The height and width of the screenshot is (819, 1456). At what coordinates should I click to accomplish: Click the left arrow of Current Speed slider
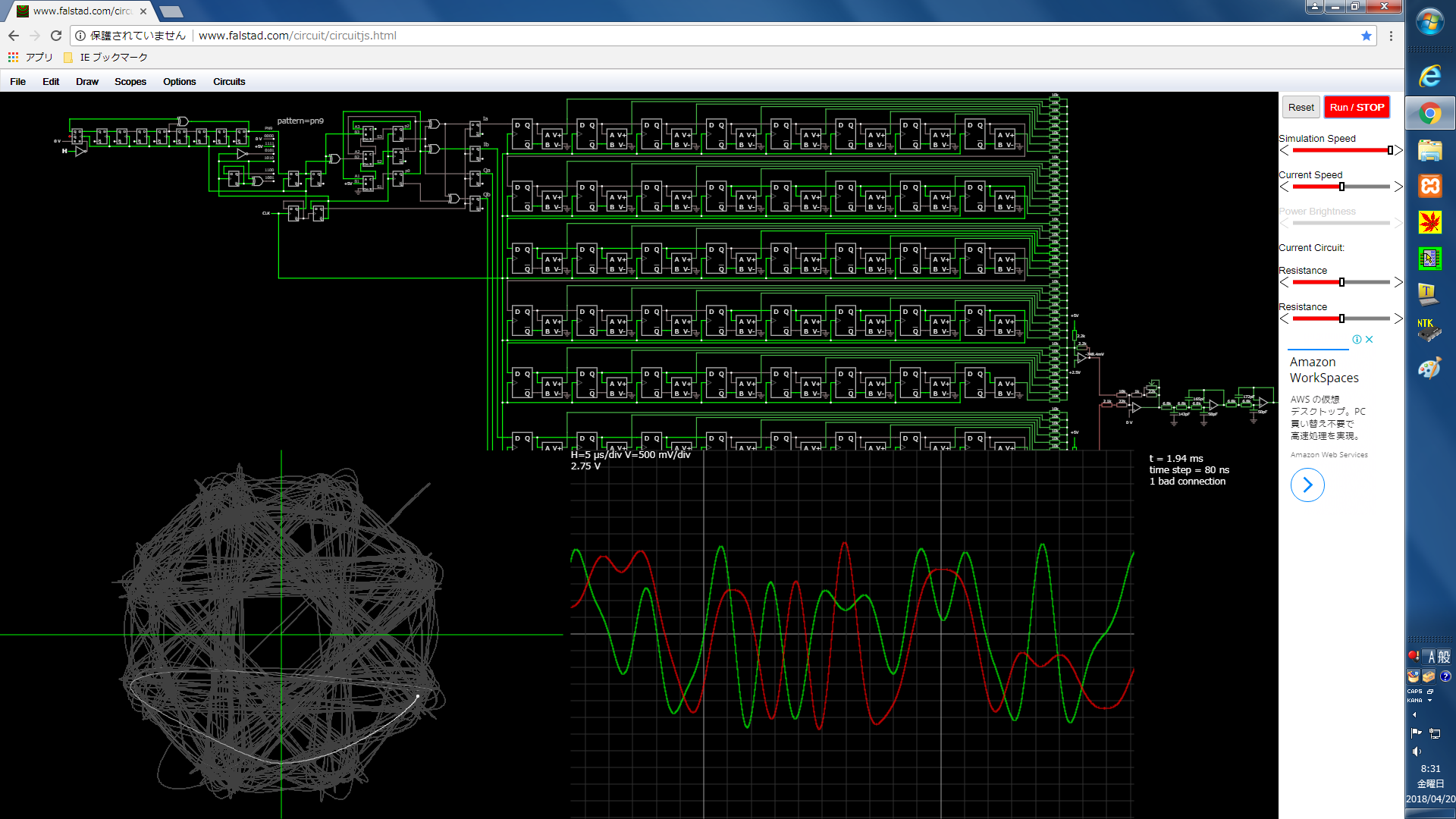point(1285,187)
